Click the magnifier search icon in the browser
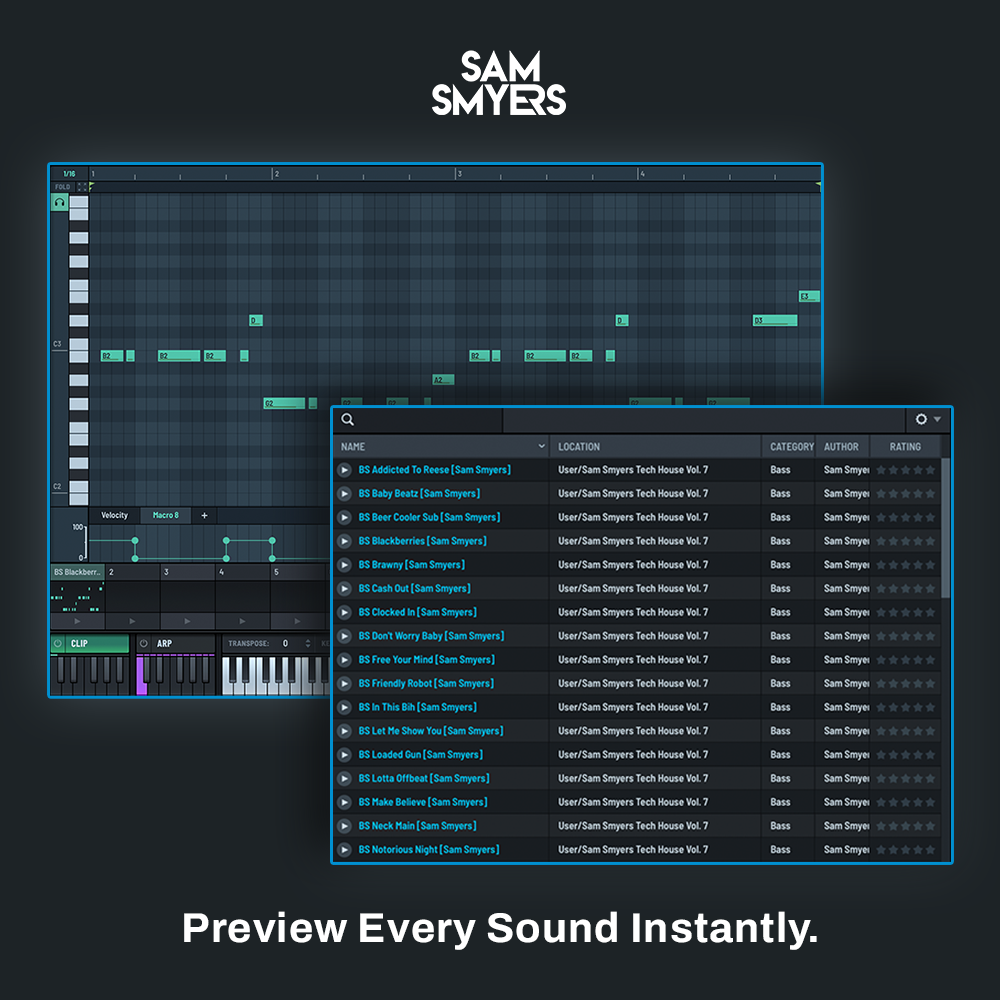Screen dimensions: 1000x1000 click(348, 419)
